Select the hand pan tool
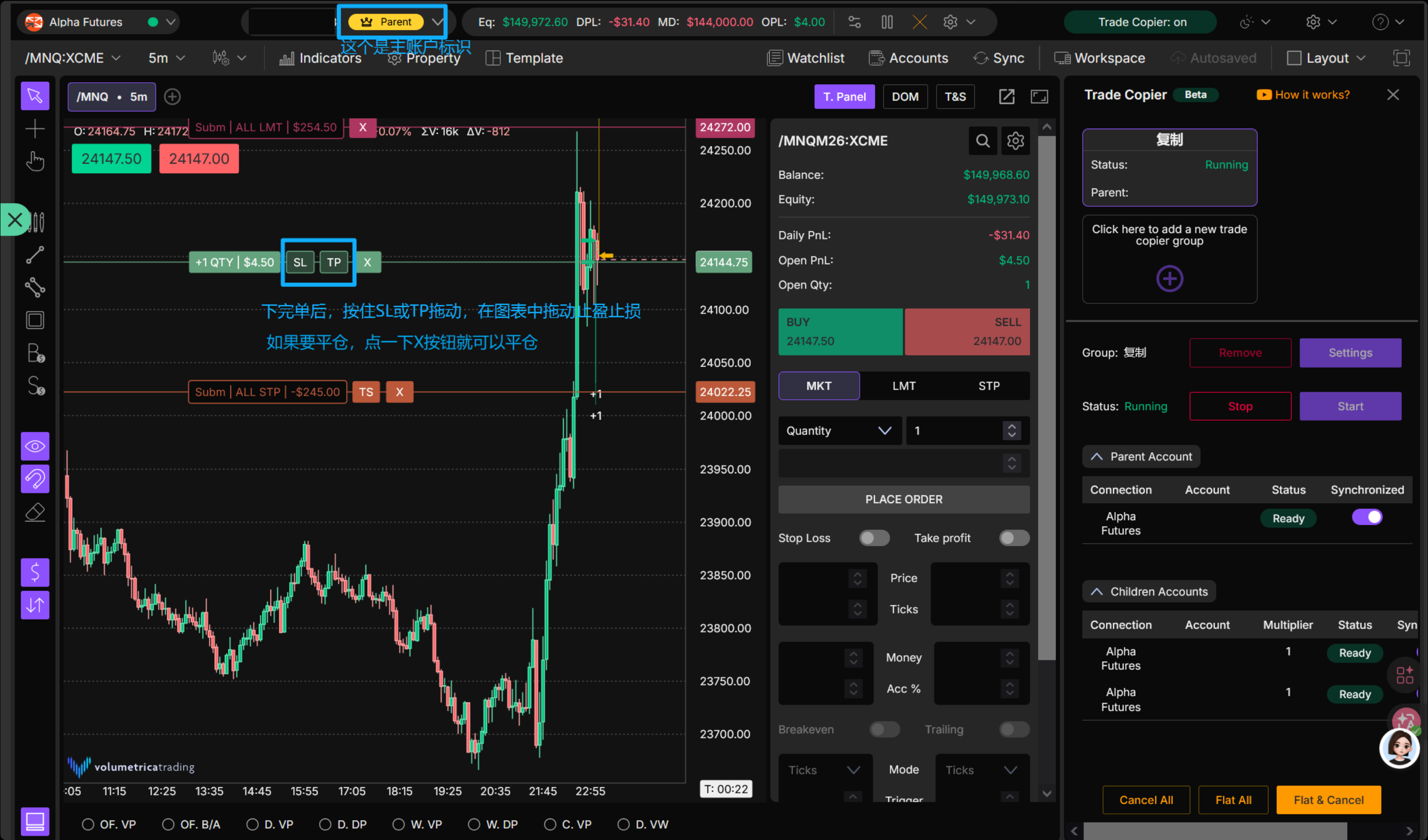 (x=35, y=161)
